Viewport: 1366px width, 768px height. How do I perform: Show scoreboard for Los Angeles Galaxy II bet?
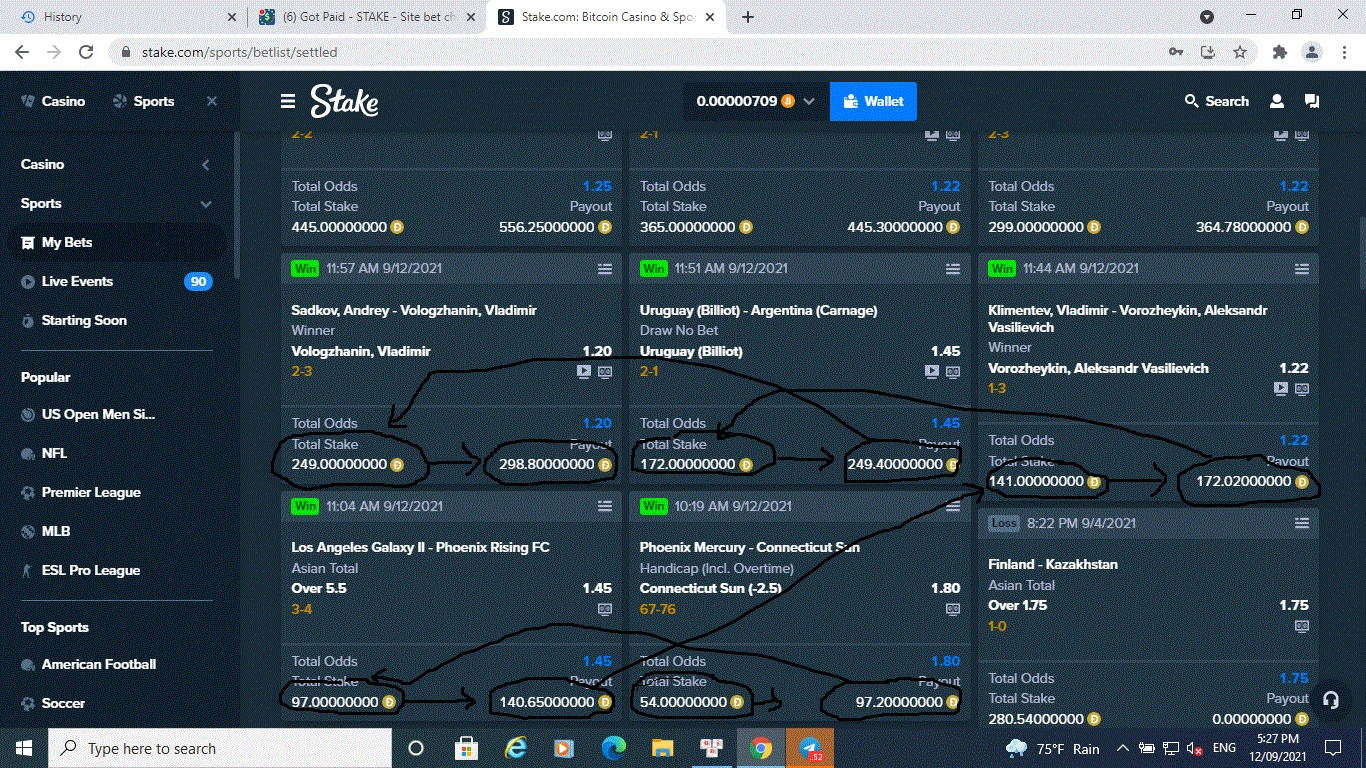[x=605, y=609]
